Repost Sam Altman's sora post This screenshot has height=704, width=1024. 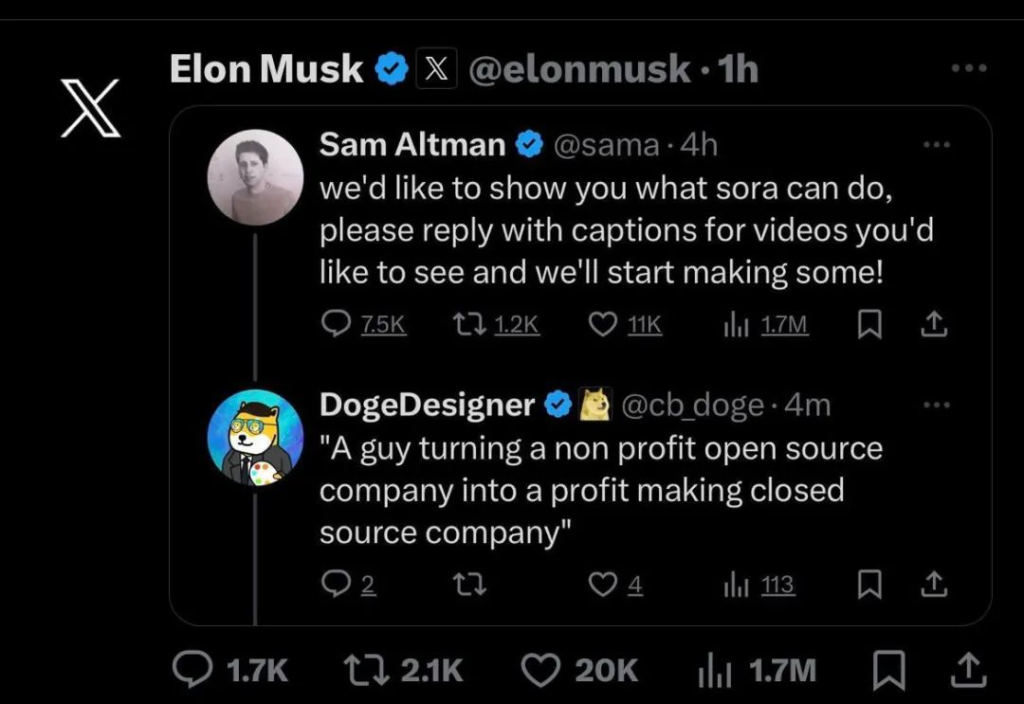point(466,325)
